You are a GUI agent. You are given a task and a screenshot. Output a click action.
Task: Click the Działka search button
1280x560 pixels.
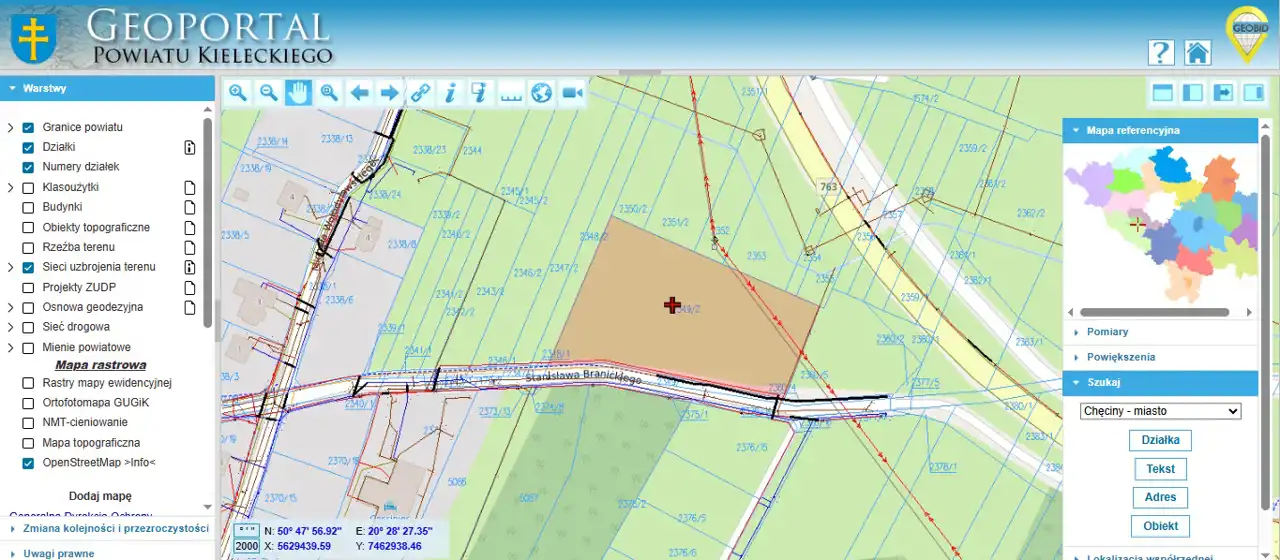[1160, 440]
